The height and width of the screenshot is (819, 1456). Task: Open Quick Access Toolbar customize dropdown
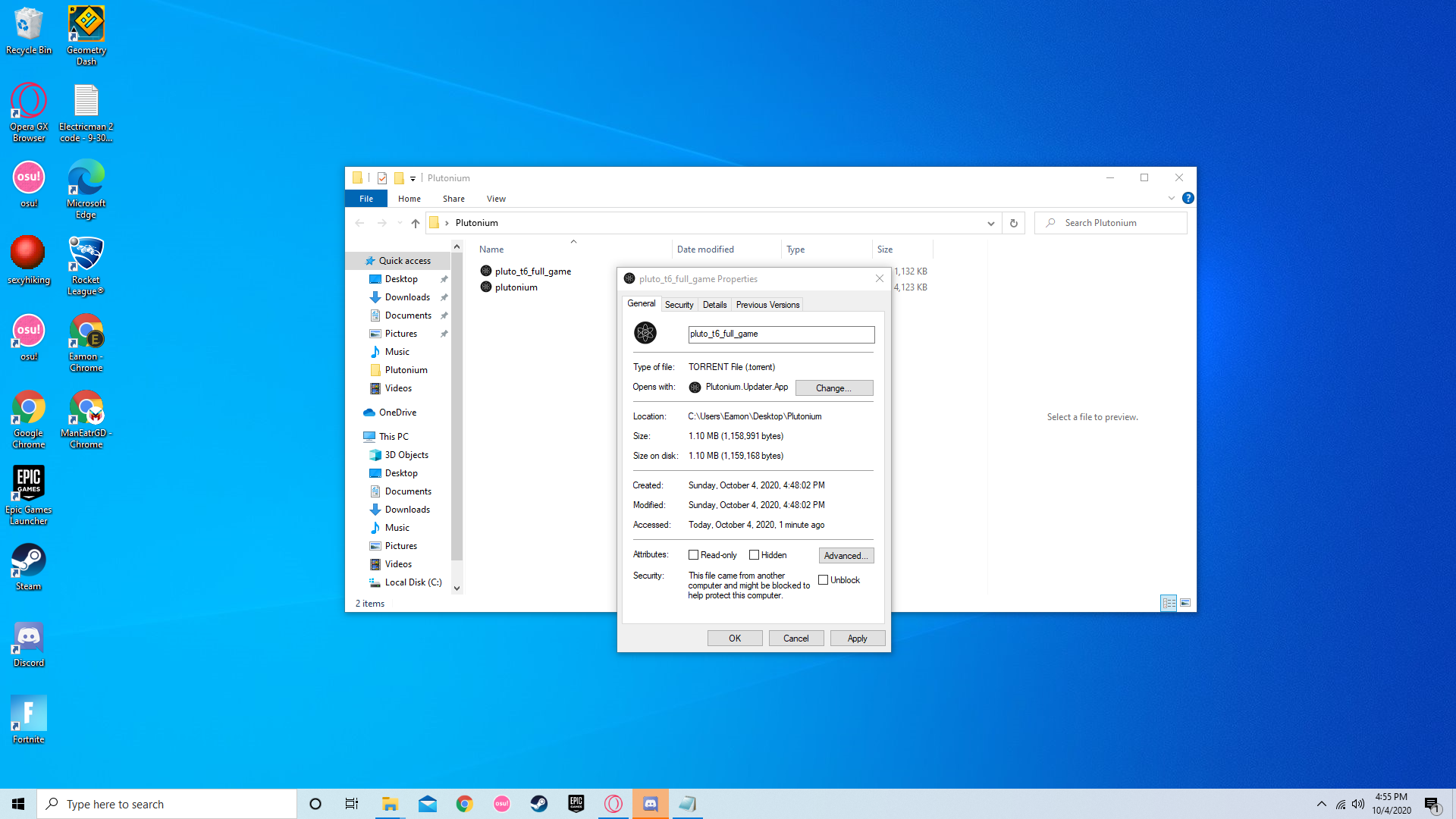(413, 179)
